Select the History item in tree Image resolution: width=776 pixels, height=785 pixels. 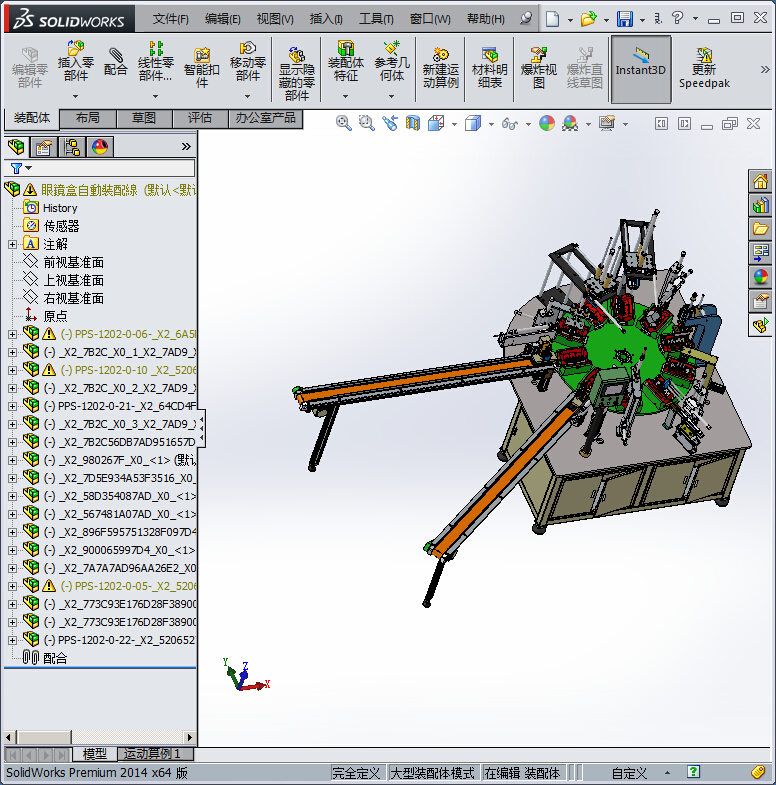60,208
